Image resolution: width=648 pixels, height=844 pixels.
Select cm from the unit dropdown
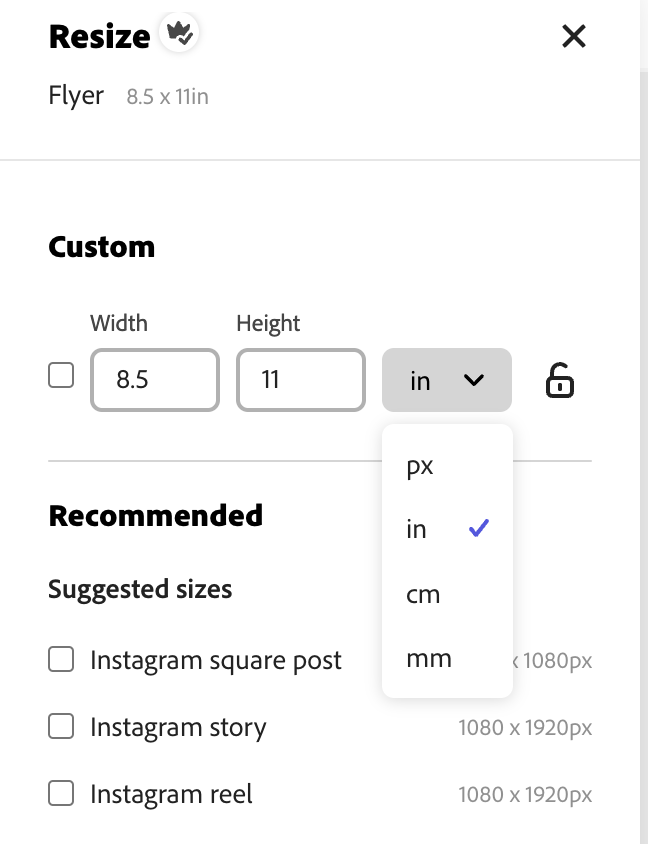(424, 594)
